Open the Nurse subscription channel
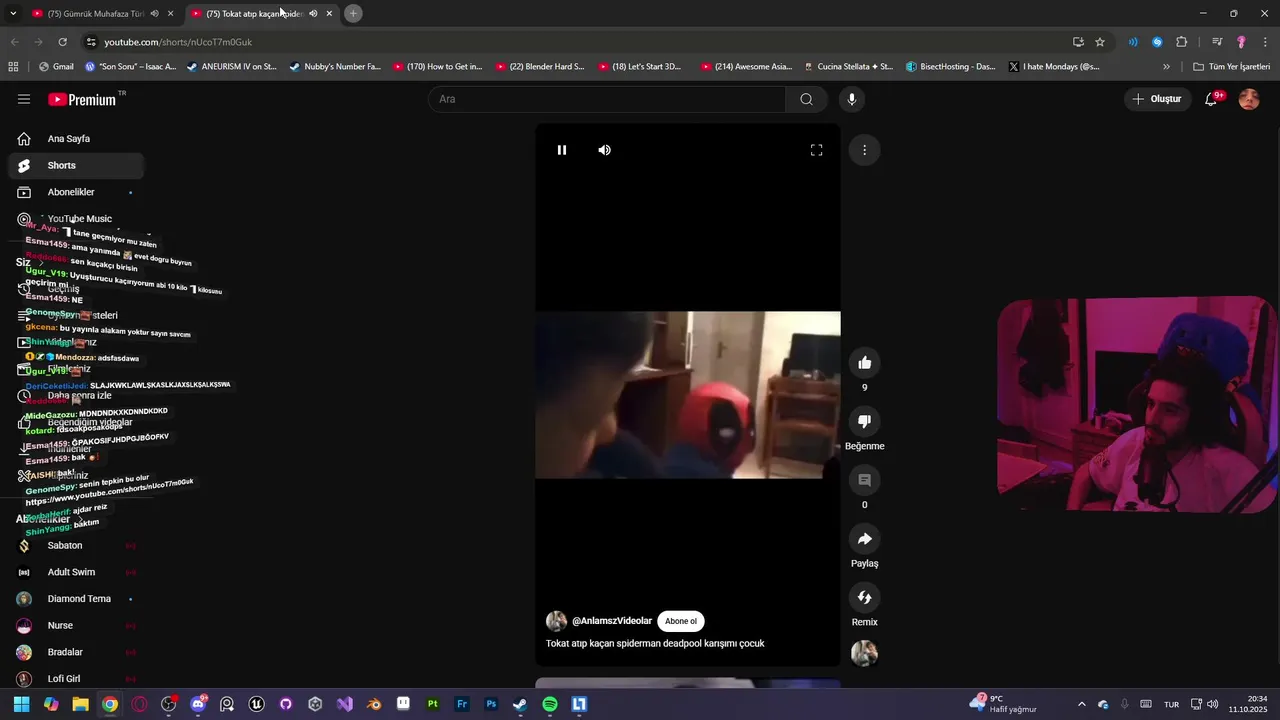 (76, 626)
